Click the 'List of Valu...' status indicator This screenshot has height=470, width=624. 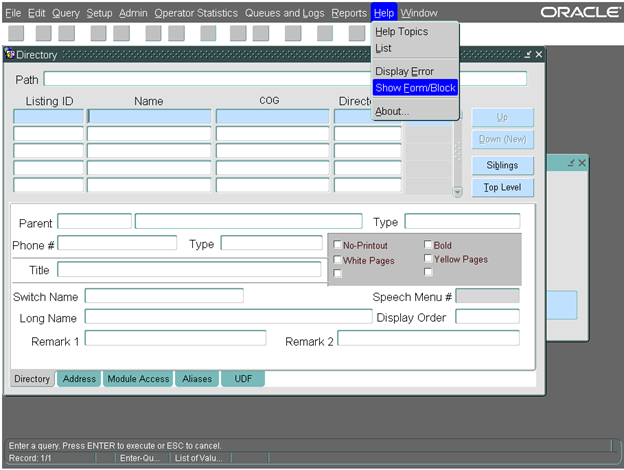coord(199,458)
